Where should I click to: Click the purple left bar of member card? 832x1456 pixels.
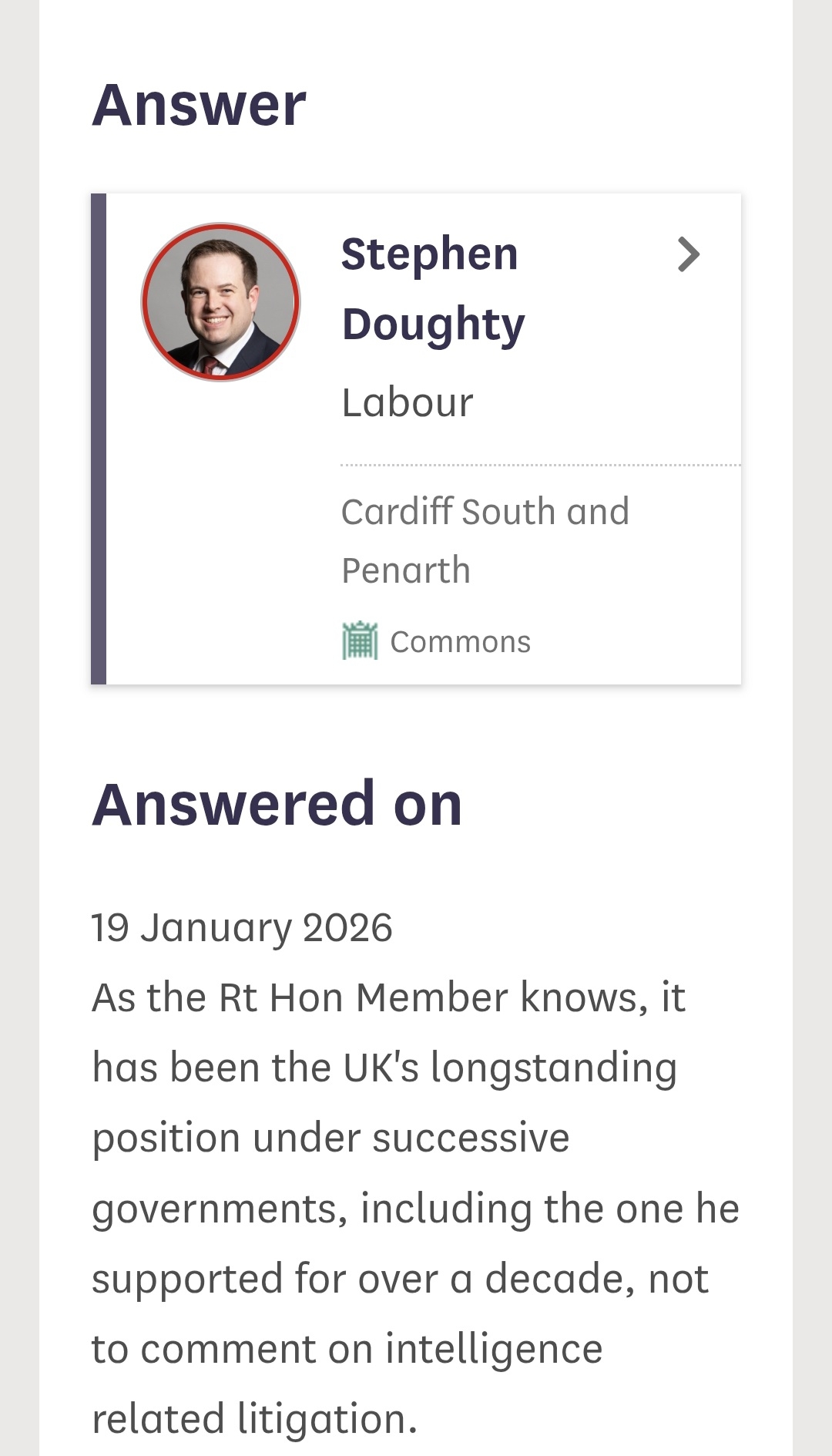coord(99,439)
